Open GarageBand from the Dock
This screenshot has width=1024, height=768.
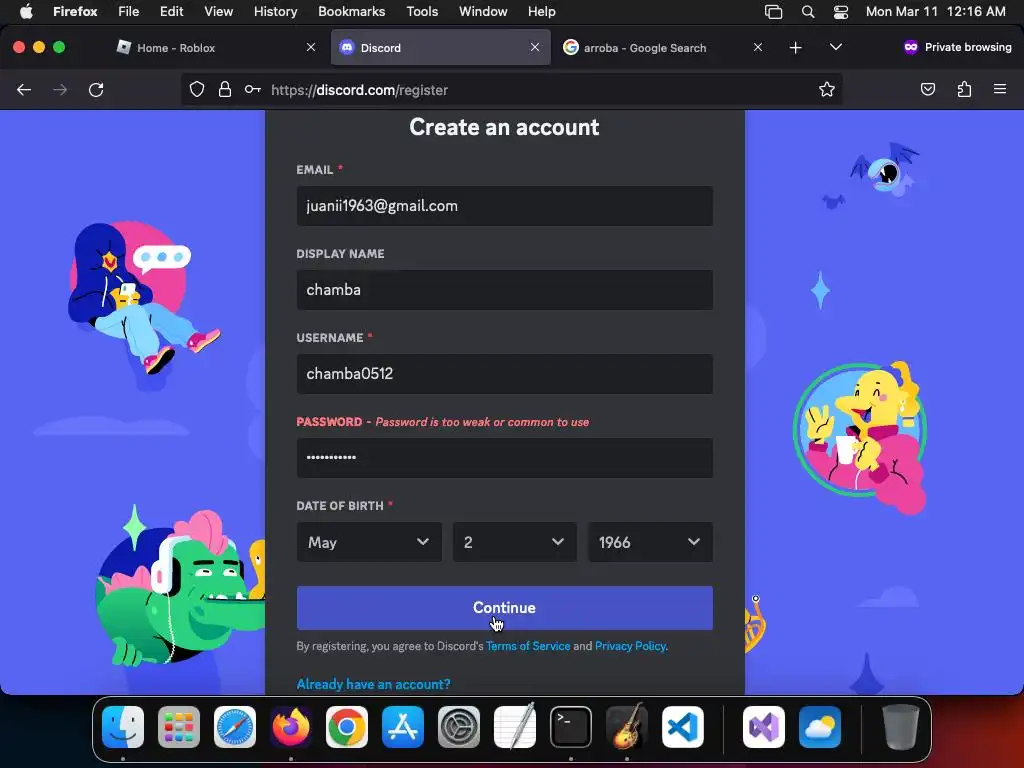(627, 727)
